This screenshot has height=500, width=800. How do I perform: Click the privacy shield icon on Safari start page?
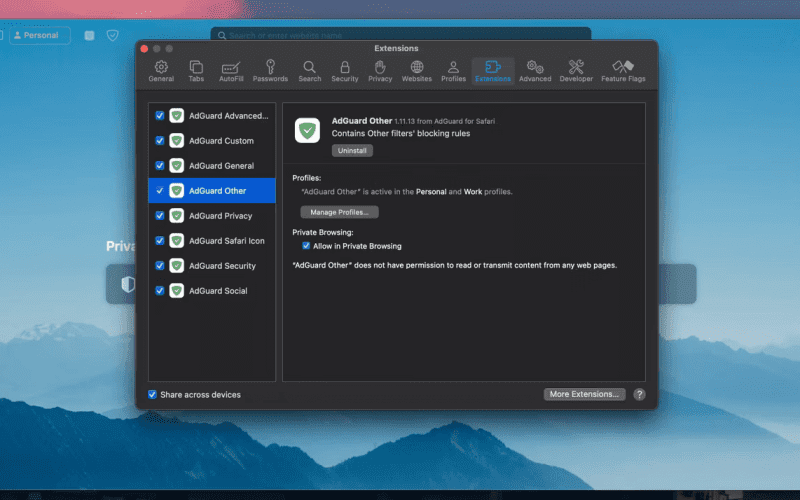[x=128, y=284]
